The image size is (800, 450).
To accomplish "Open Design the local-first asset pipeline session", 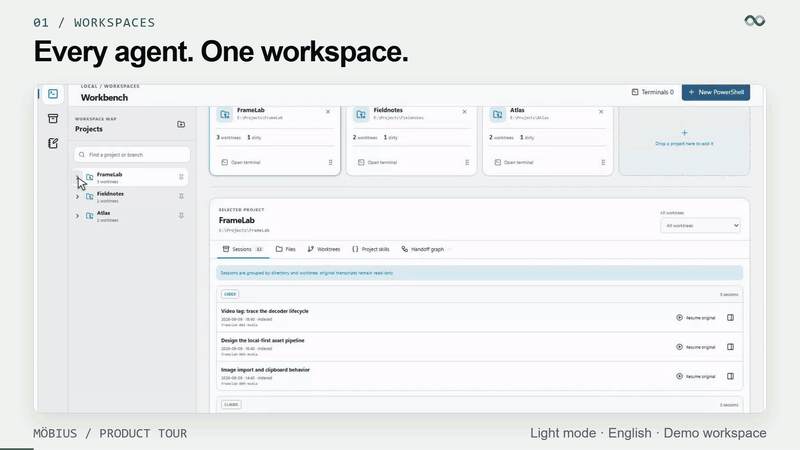I will coord(263,340).
